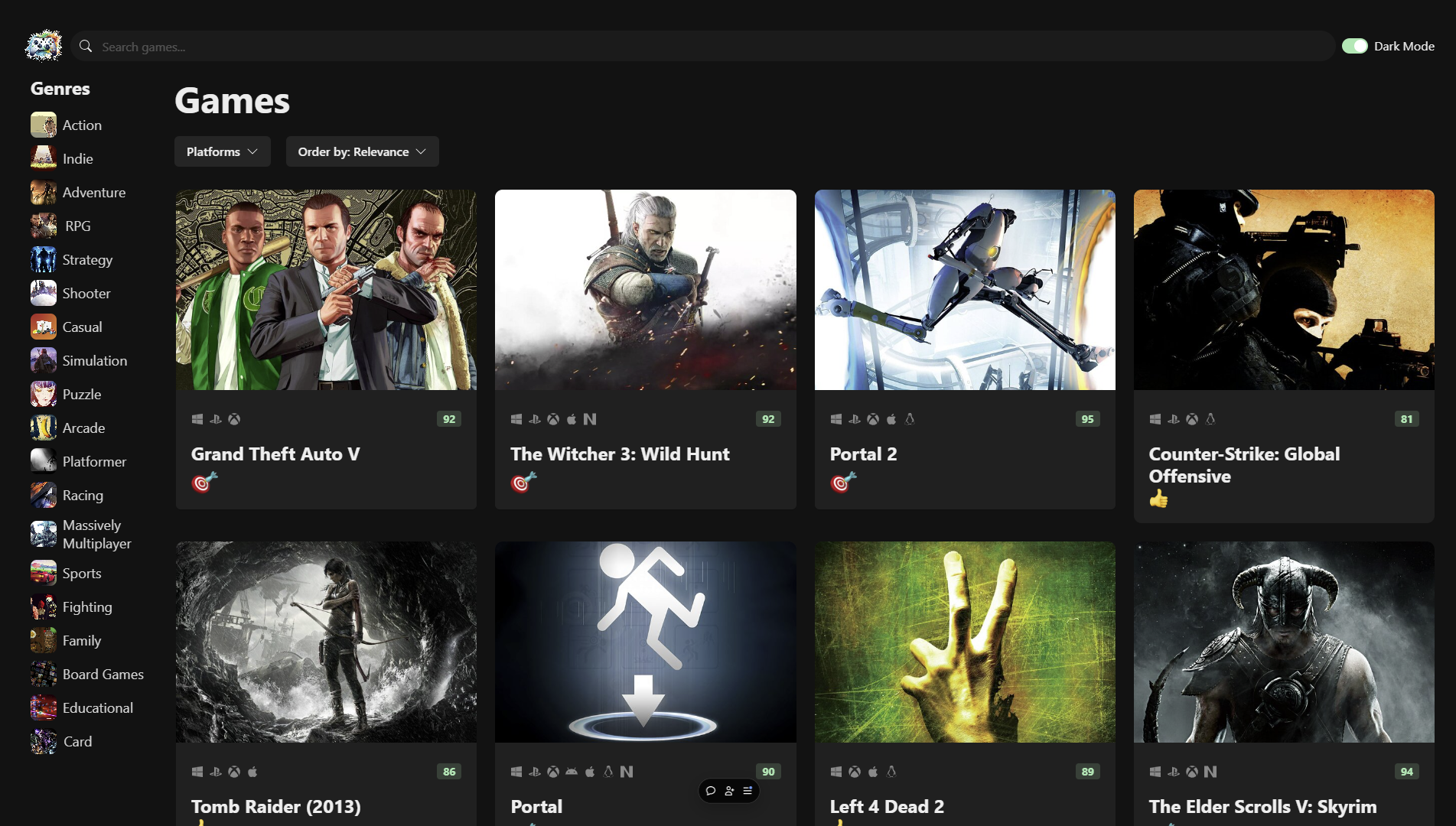Click the thumbs-up emoji under Counter-Strike

pyautogui.click(x=1158, y=499)
